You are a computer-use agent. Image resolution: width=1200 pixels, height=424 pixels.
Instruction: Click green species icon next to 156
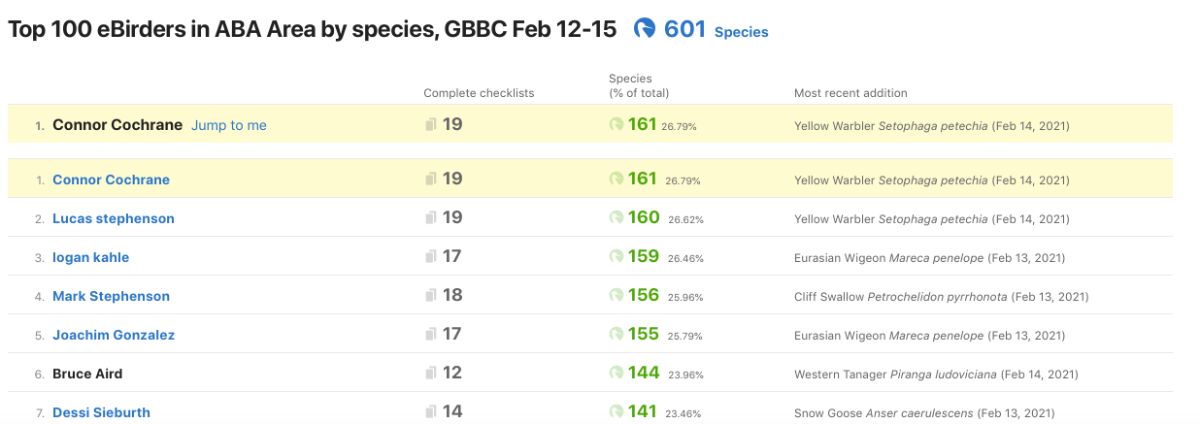tap(616, 296)
